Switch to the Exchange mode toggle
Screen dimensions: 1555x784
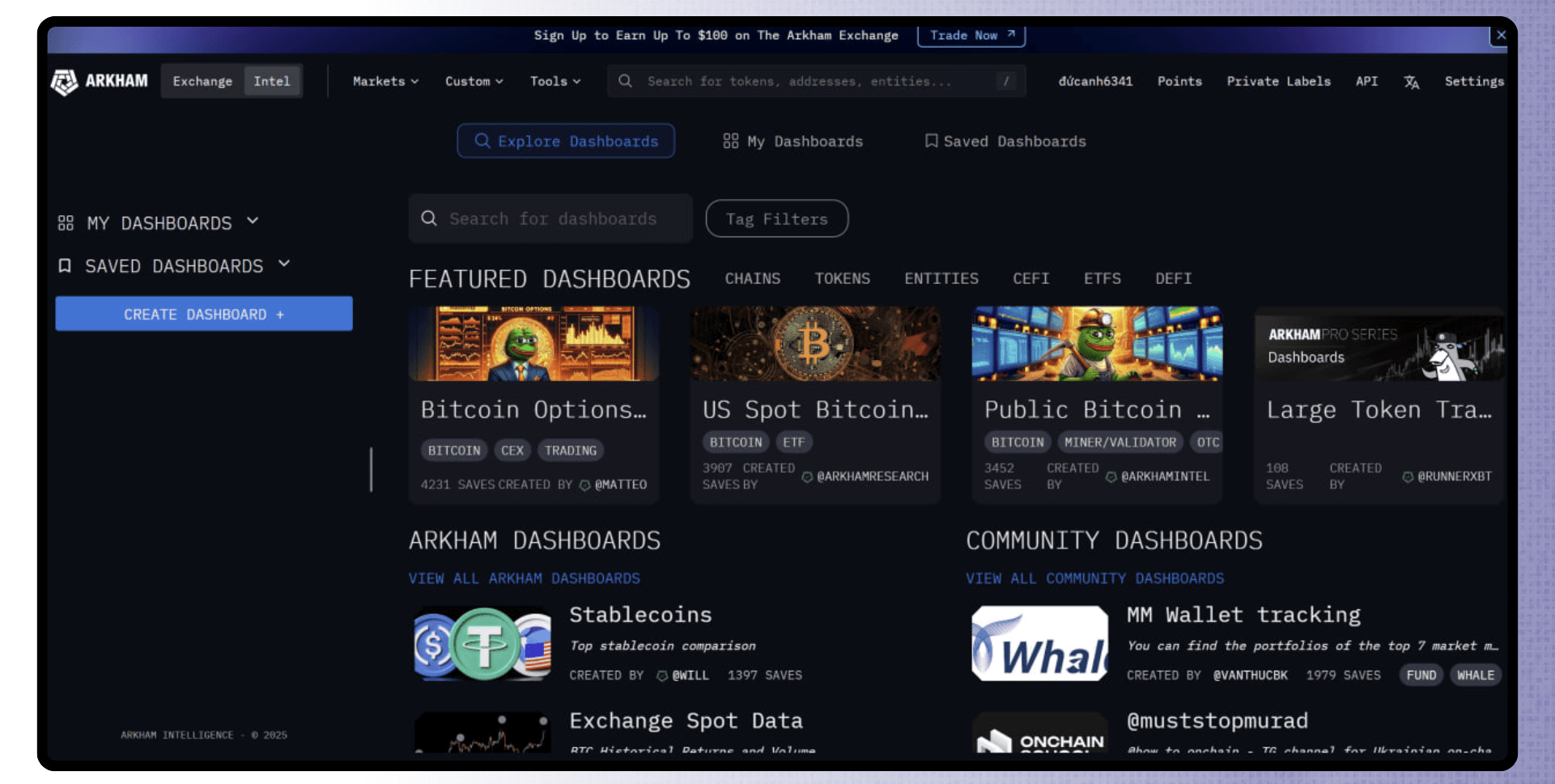[x=202, y=81]
